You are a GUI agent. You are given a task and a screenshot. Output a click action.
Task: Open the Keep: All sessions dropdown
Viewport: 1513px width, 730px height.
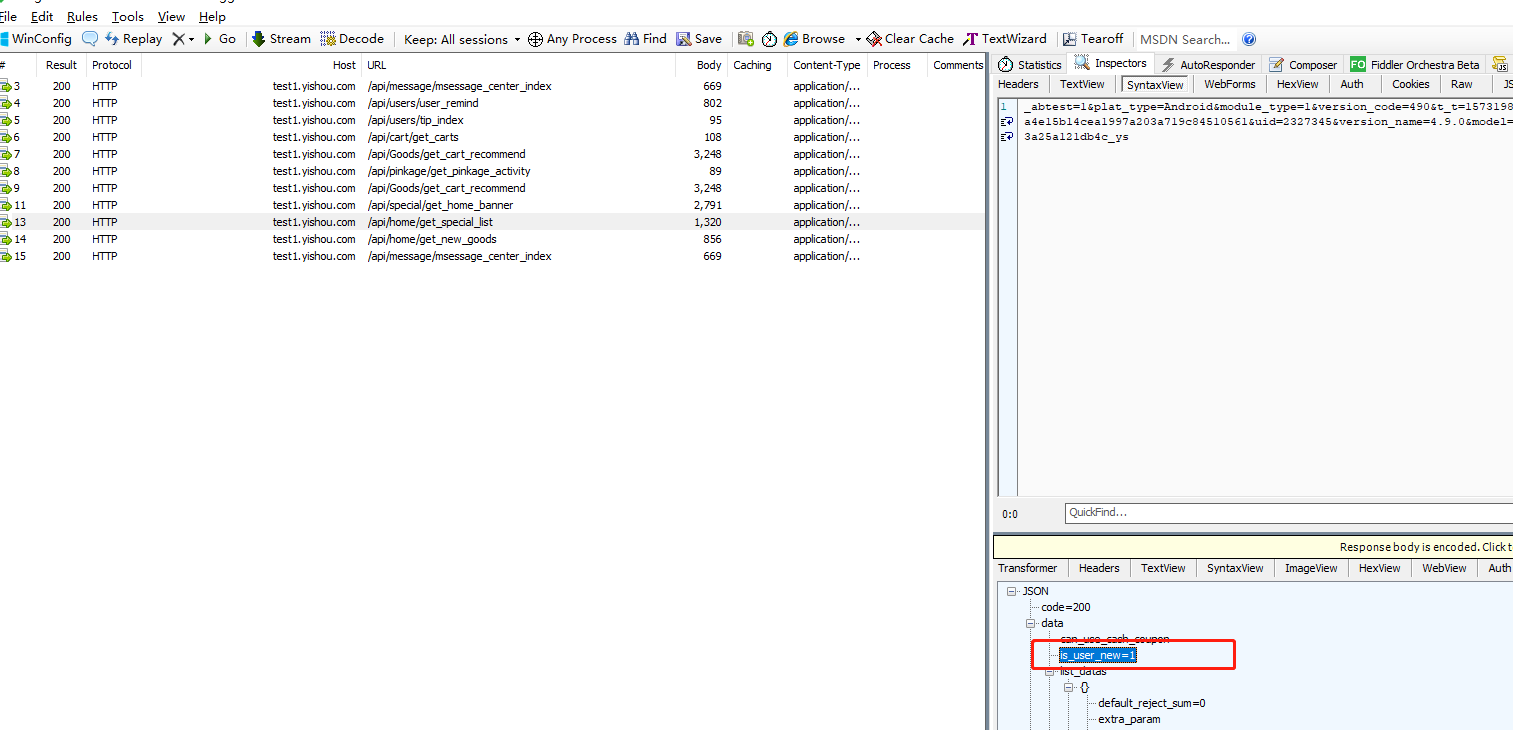[x=462, y=39]
